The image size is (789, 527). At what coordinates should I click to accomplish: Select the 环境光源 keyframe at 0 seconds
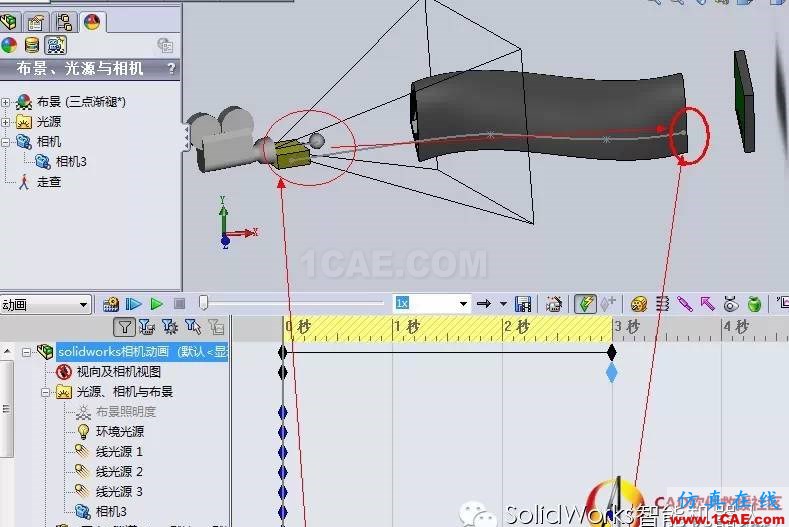[283, 432]
